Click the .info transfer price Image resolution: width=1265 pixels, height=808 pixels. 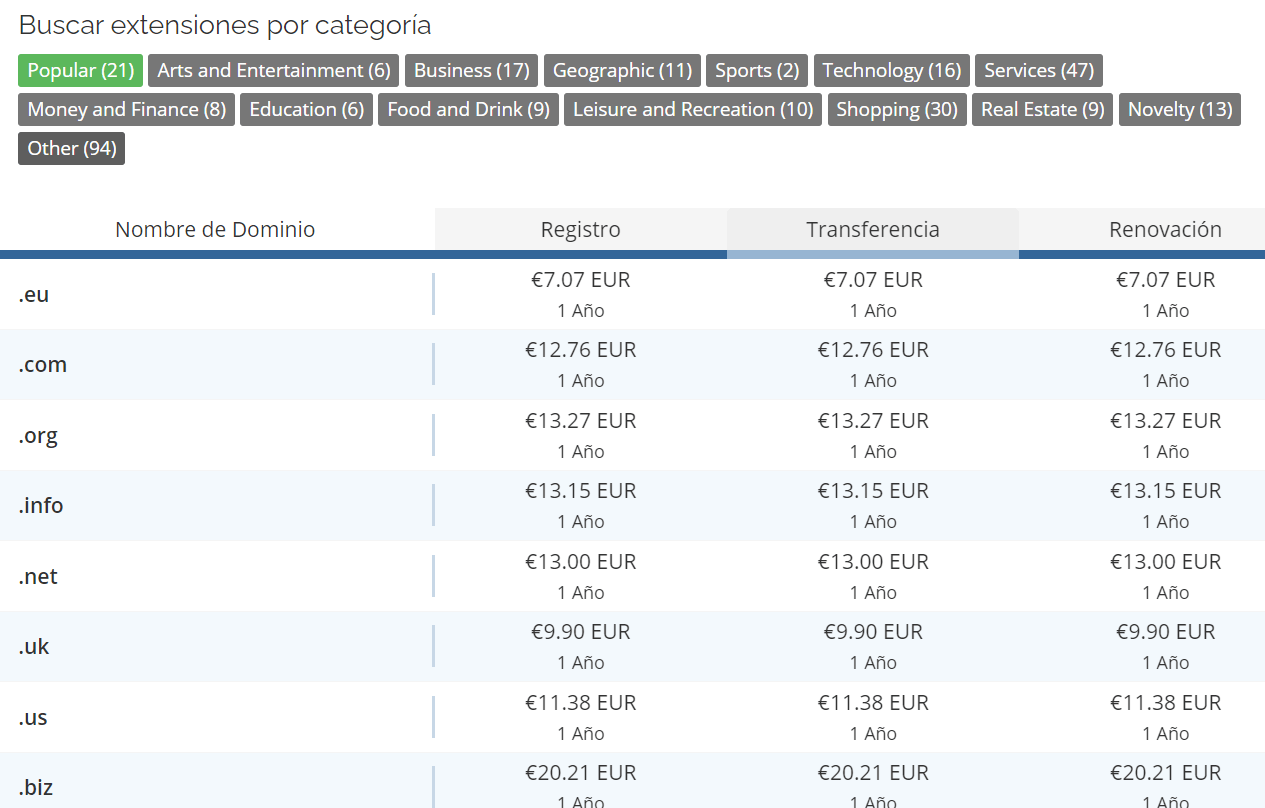(x=873, y=491)
